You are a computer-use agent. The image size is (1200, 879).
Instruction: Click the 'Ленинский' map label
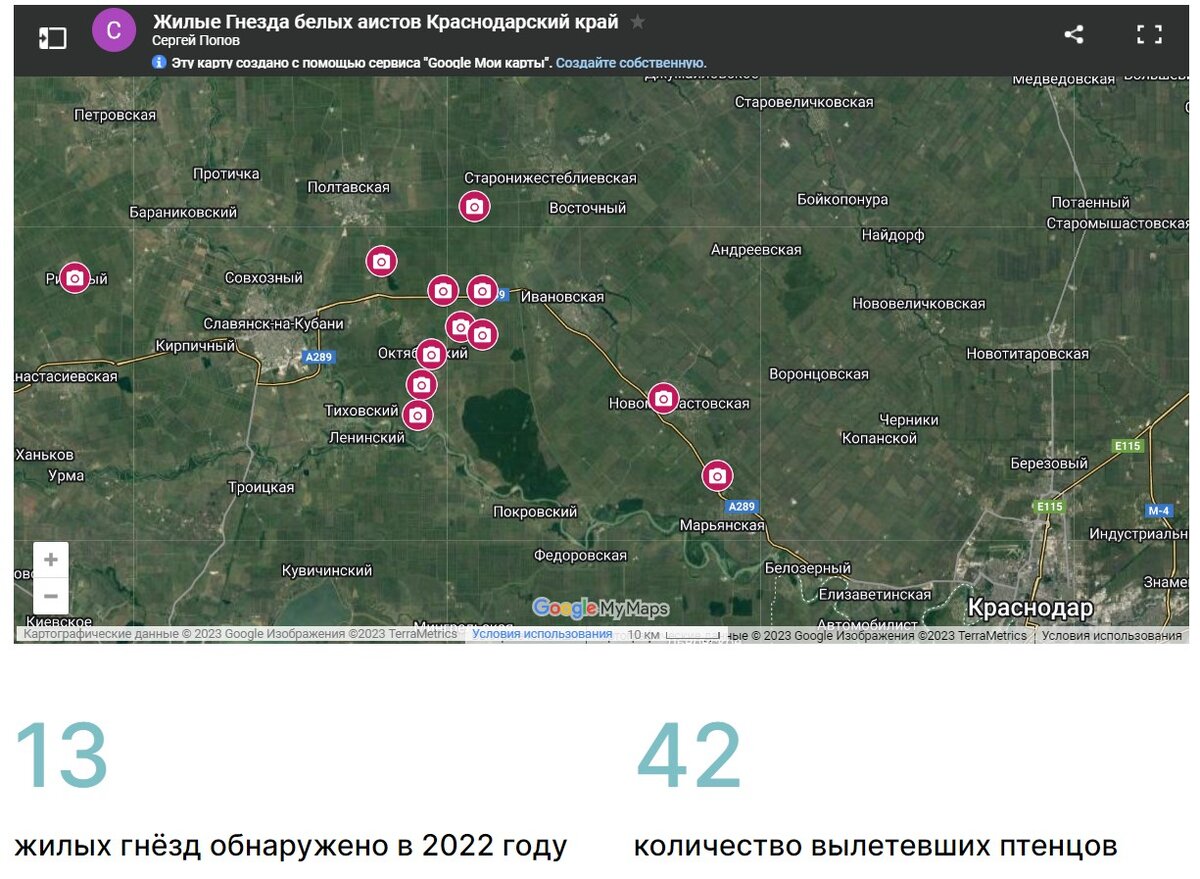point(367,437)
